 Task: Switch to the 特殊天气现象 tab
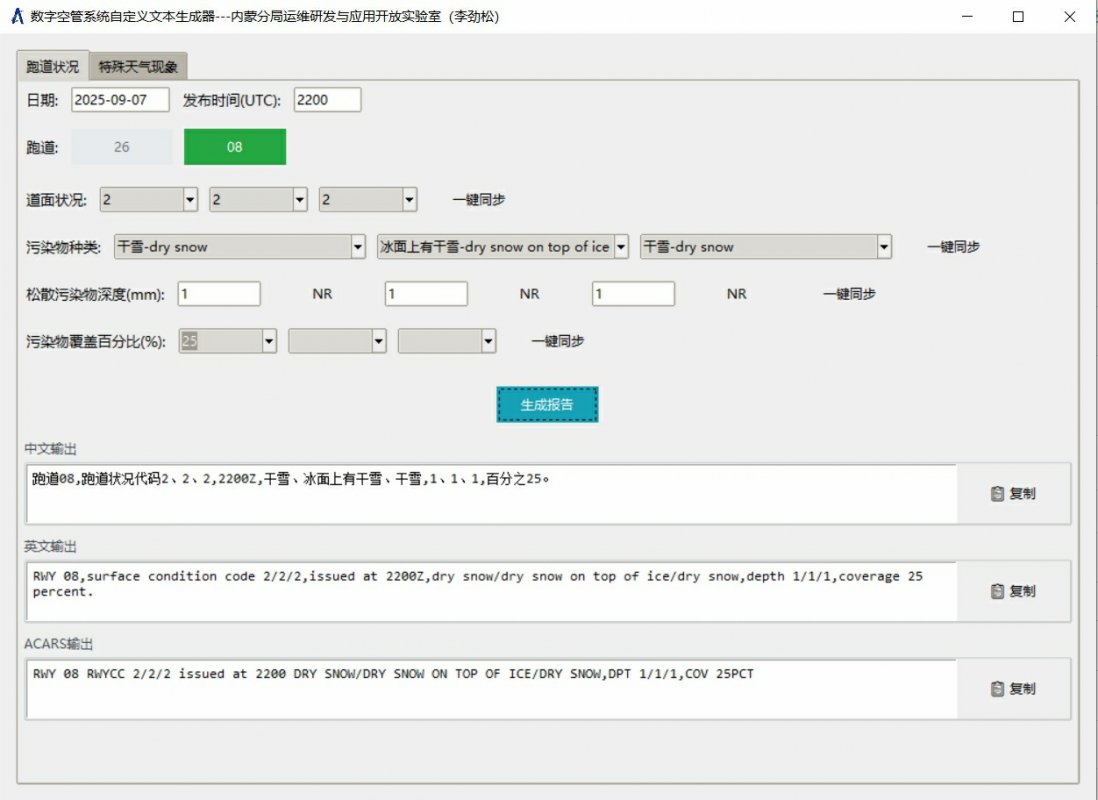tap(137, 67)
